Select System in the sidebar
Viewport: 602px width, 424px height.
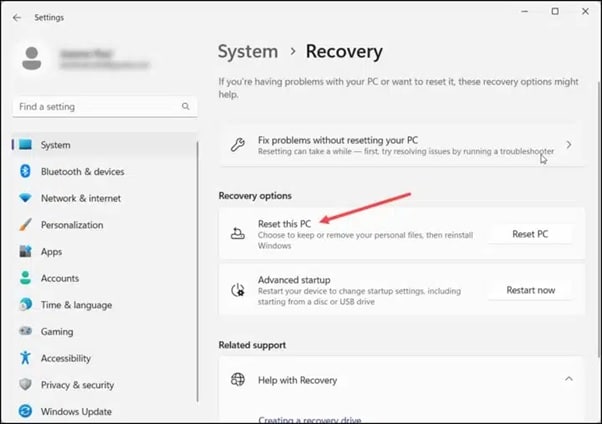[55, 145]
